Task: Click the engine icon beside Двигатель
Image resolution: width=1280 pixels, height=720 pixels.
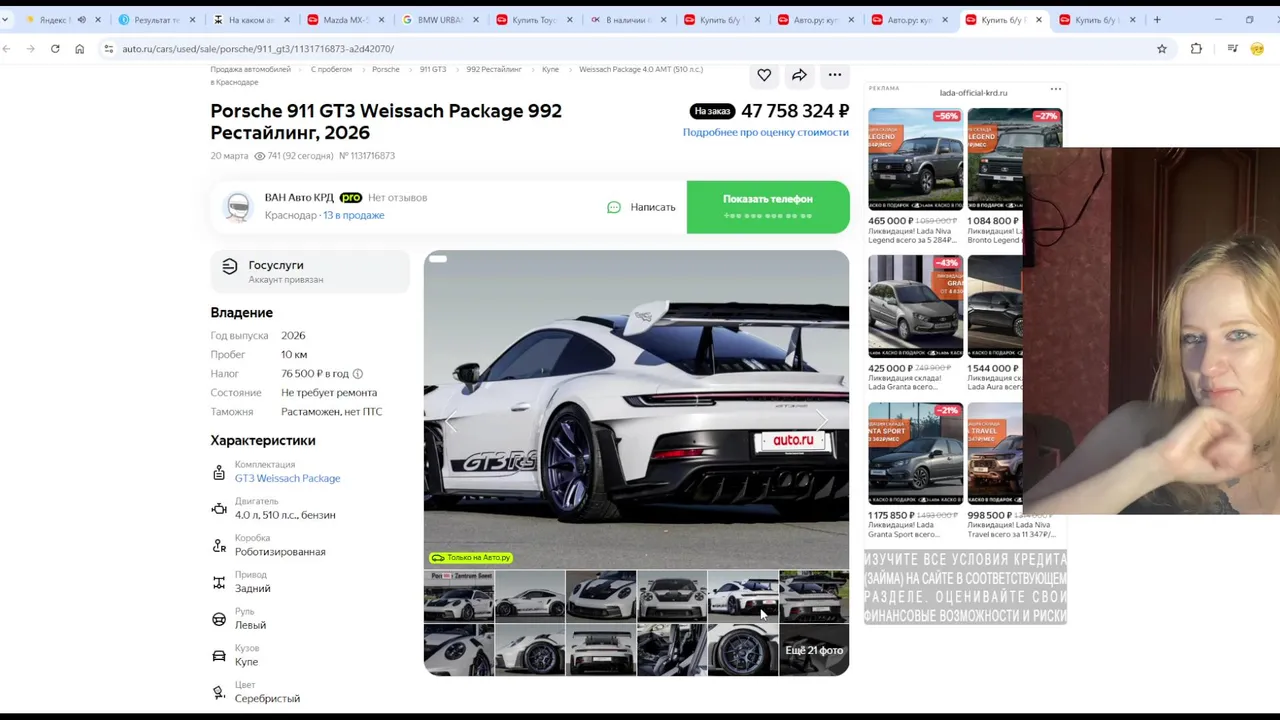Action: (219, 509)
